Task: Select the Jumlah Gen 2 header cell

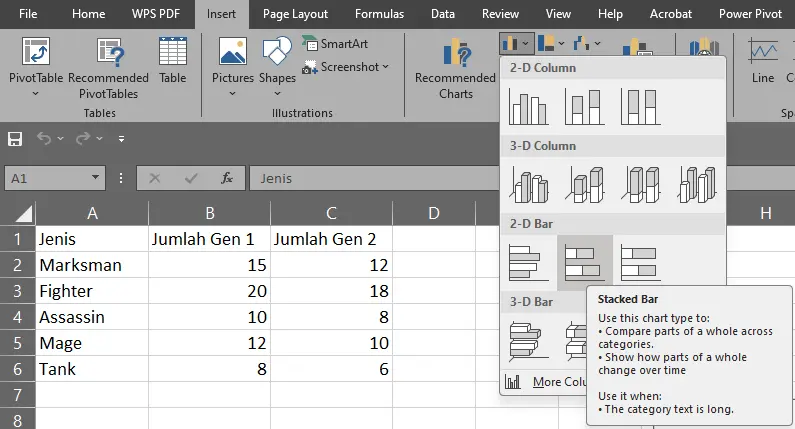Action: pyautogui.click(x=332, y=239)
